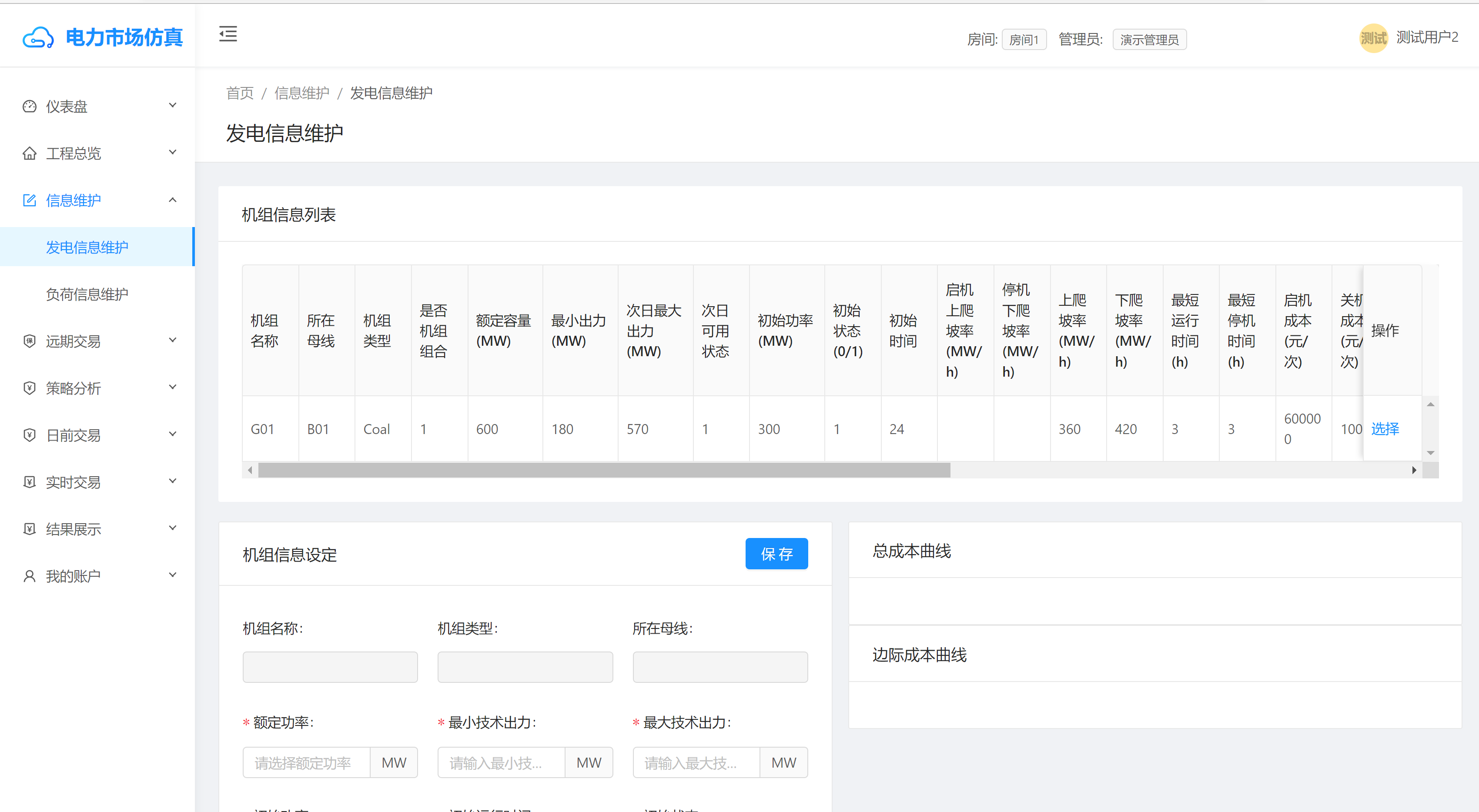Click the 最小出力(MW) column header
This screenshot has height=812, width=1479.
coord(580,331)
